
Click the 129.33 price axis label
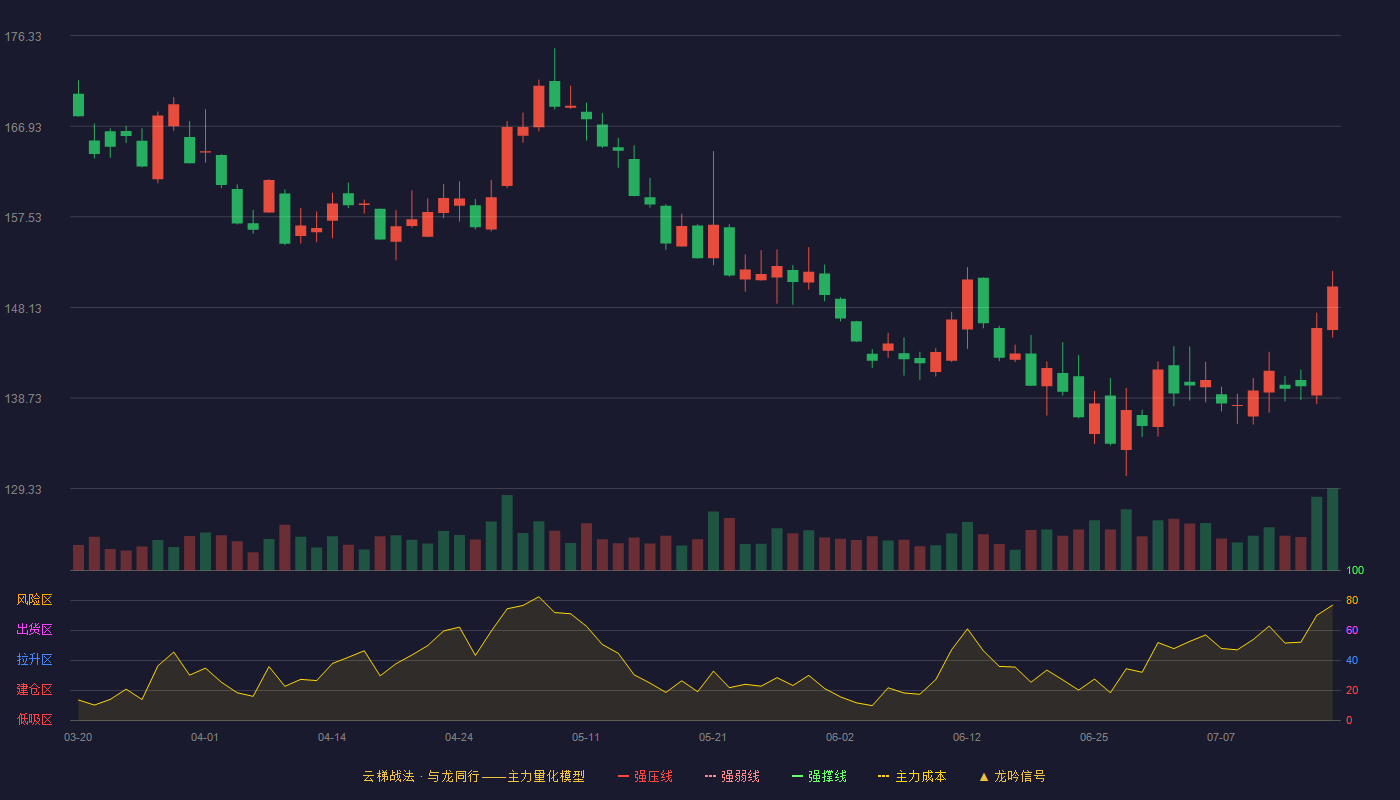pyautogui.click(x=23, y=489)
